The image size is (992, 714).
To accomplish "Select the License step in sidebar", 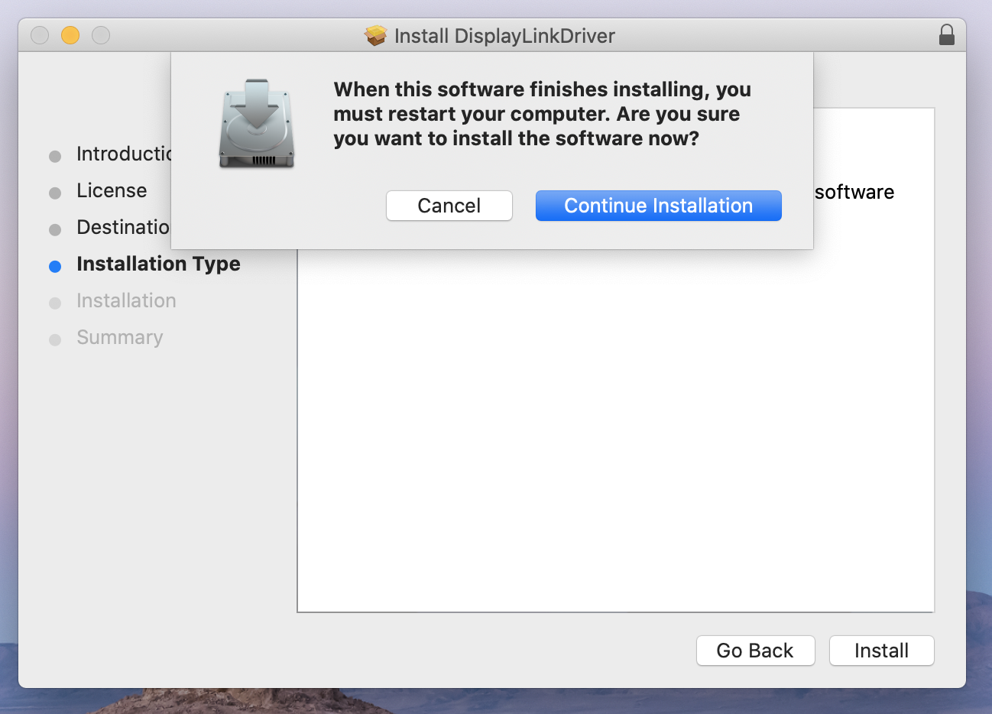I will pyautogui.click(x=111, y=190).
